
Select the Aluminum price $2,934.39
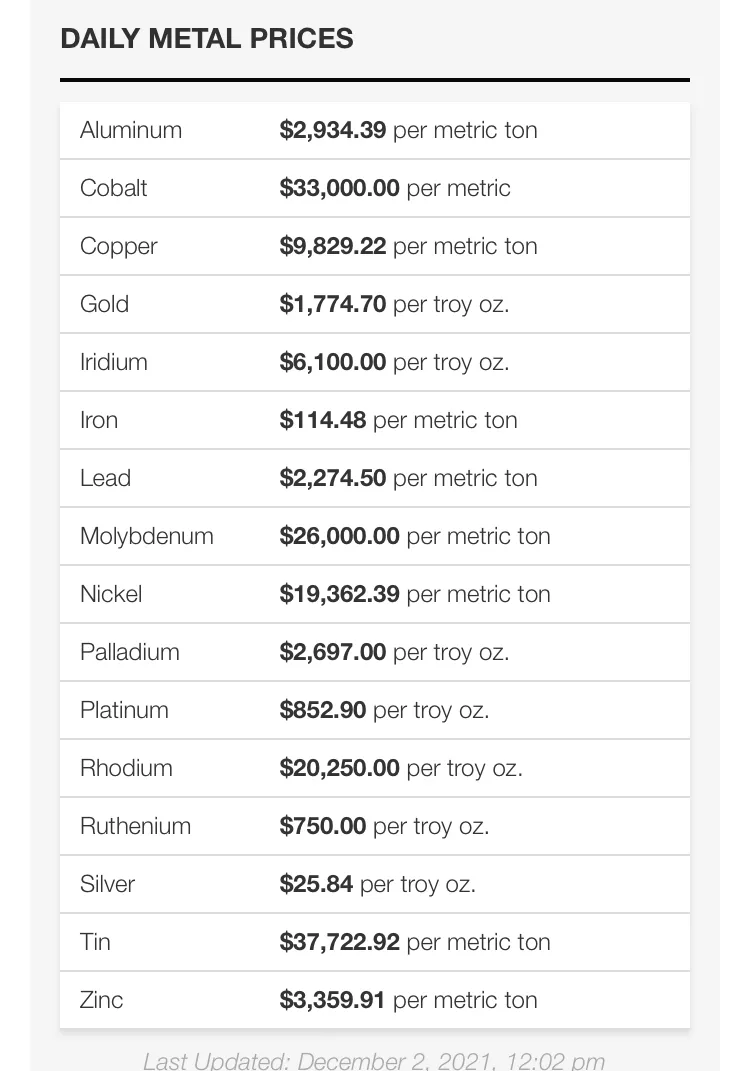tap(332, 130)
